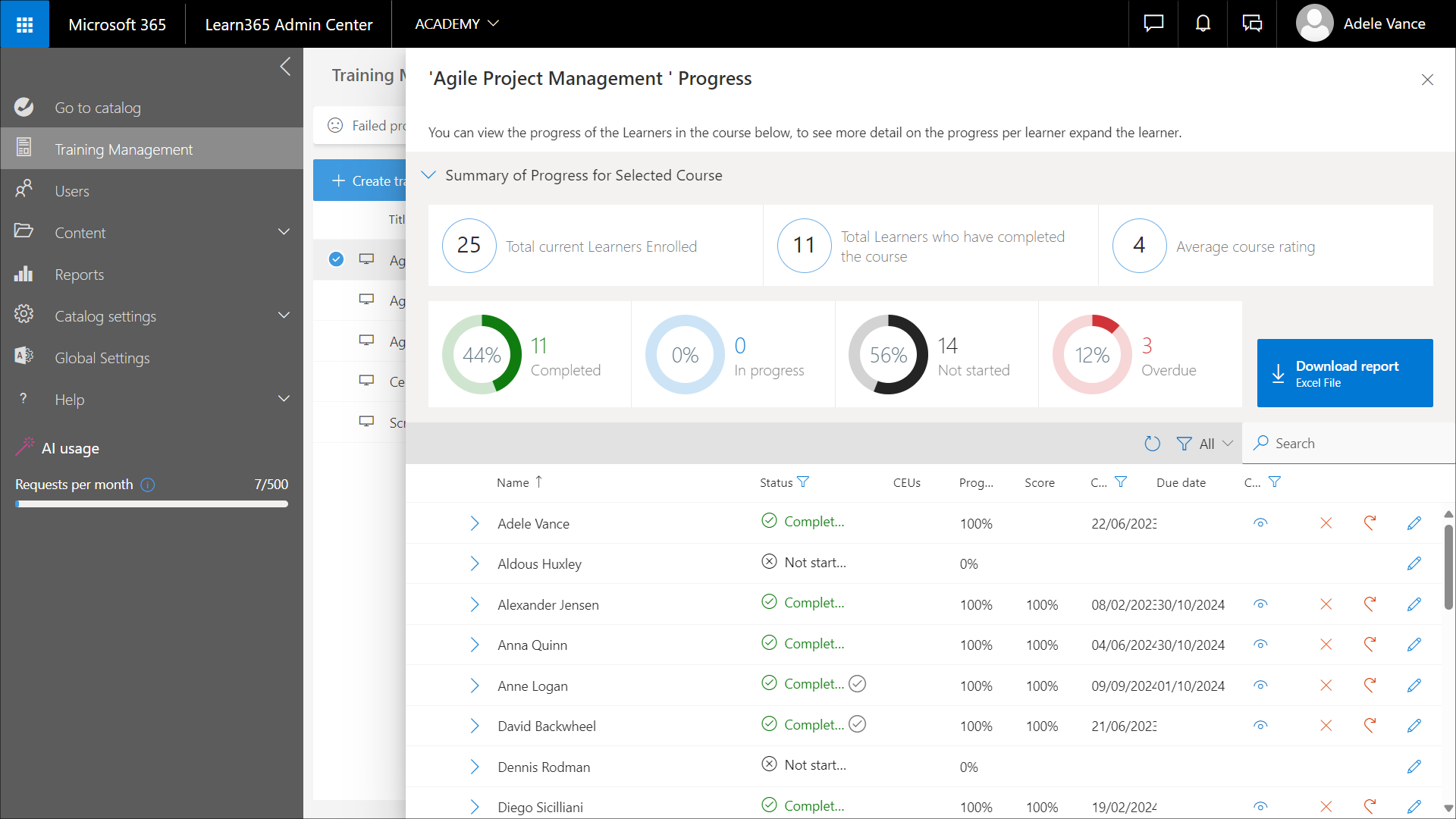1456x819 pixels.
Task: Toggle eye icon for Anne Logan's row
Action: 1260,686
